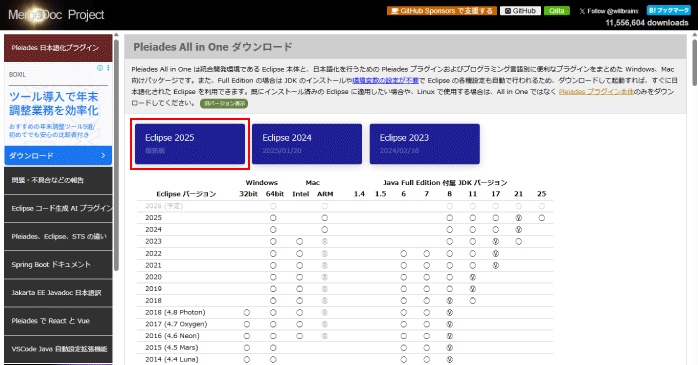Open Eclipse 2022 Windows 64bit download circle

tap(273, 254)
